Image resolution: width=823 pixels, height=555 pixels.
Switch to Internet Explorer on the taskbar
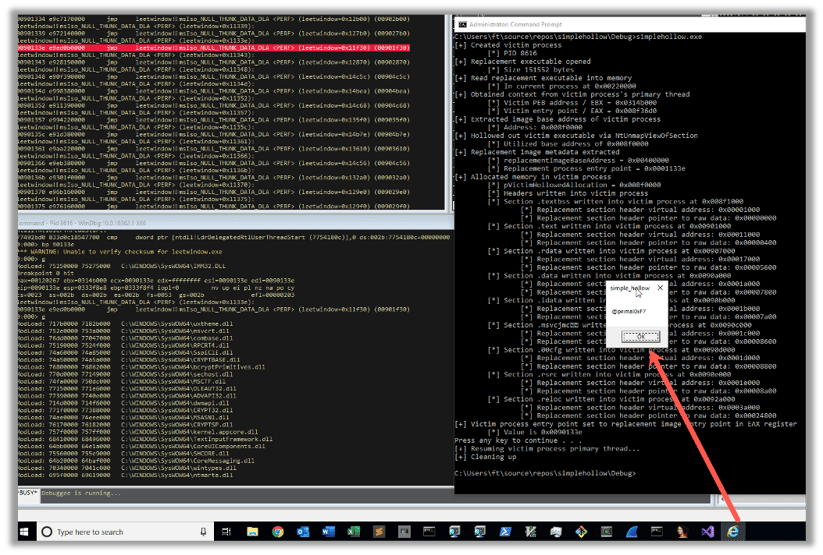tap(733, 532)
